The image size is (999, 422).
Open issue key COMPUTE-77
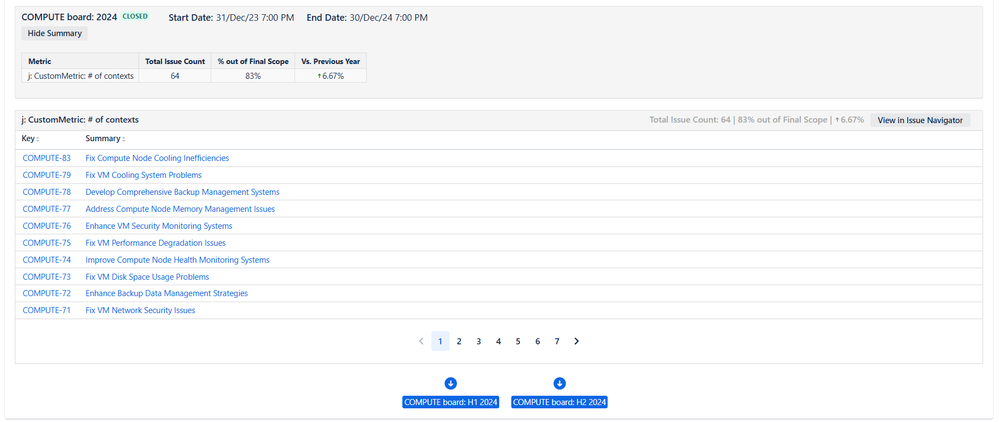point(47,209)
